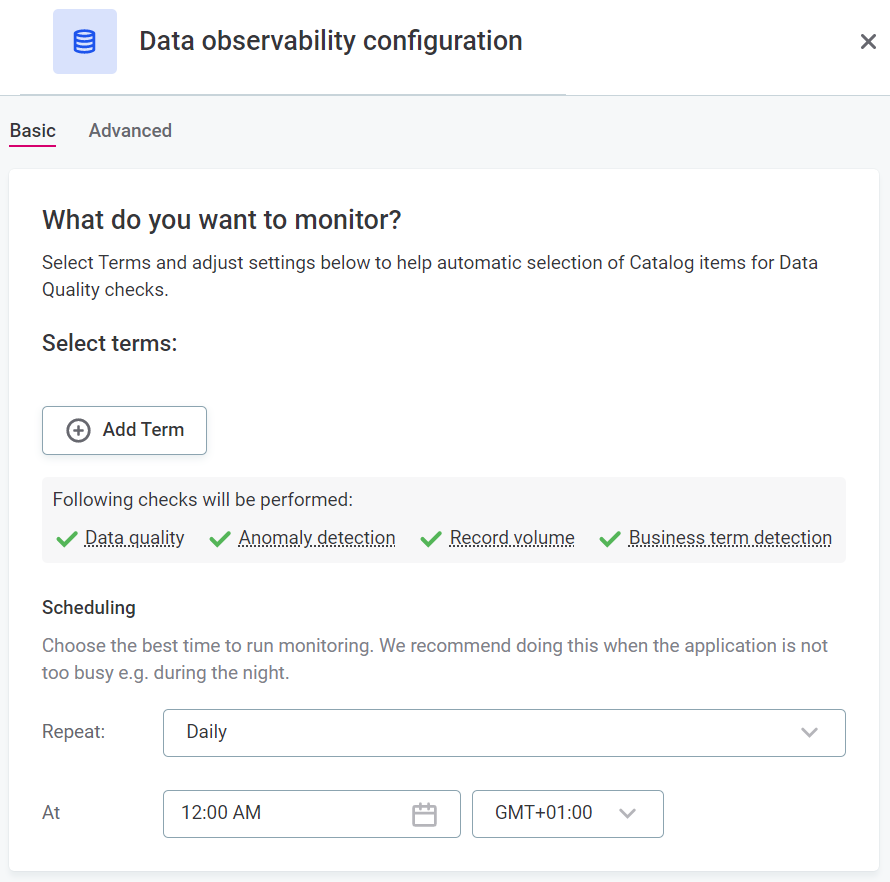This screenshot has height=882, width=890.
Task: Click the calendar icon in the time field
Action: pos(425,814)
